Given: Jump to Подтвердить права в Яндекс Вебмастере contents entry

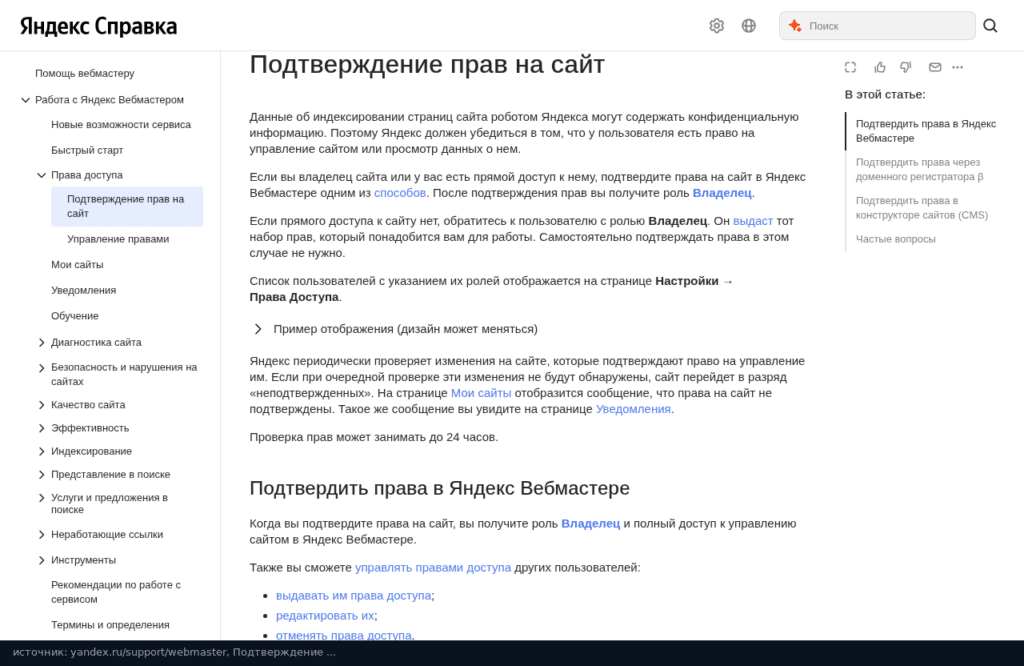Looking at the screenshot, I should click(x=925, y=131).
